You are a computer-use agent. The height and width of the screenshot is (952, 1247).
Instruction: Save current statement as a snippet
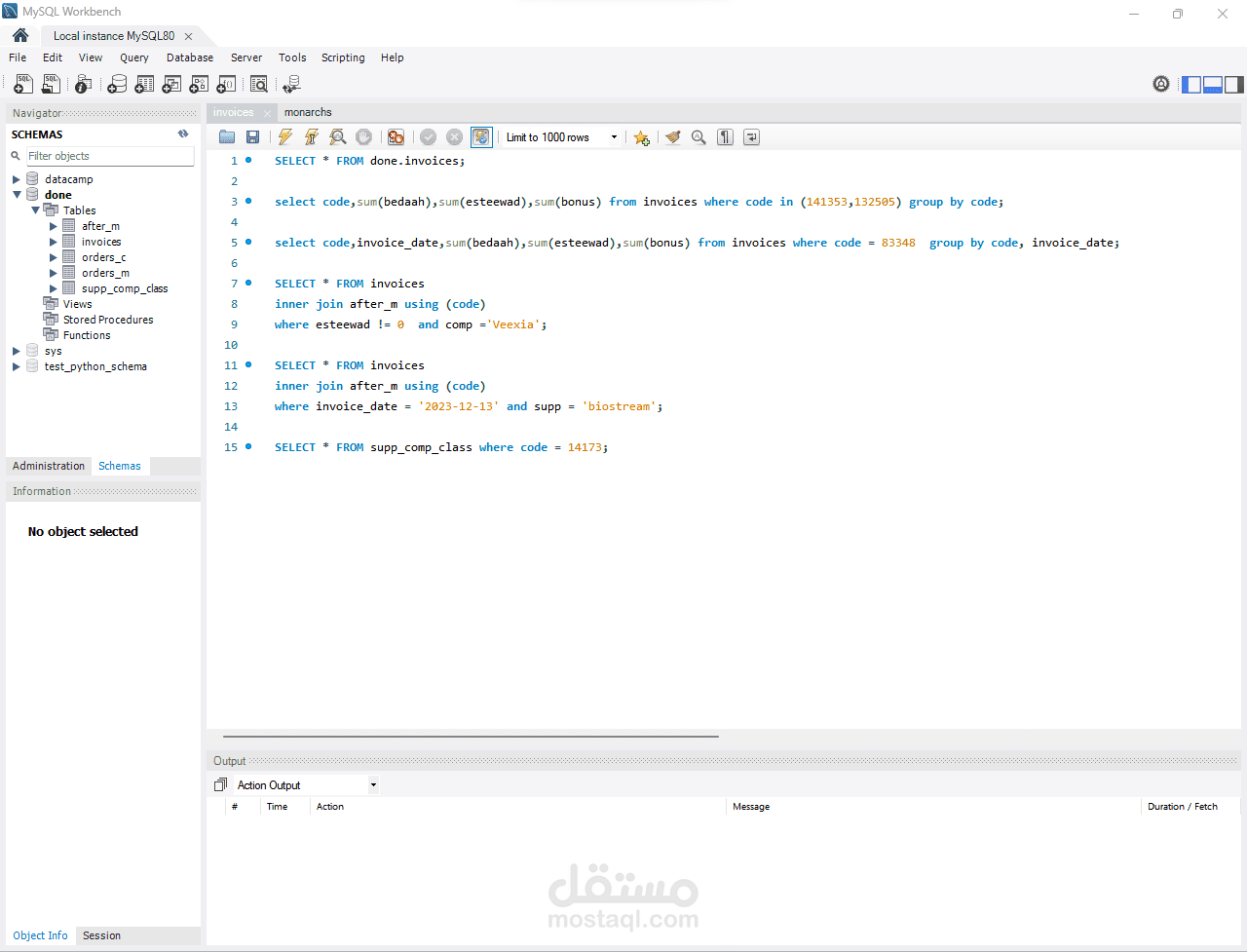point(642,136)
